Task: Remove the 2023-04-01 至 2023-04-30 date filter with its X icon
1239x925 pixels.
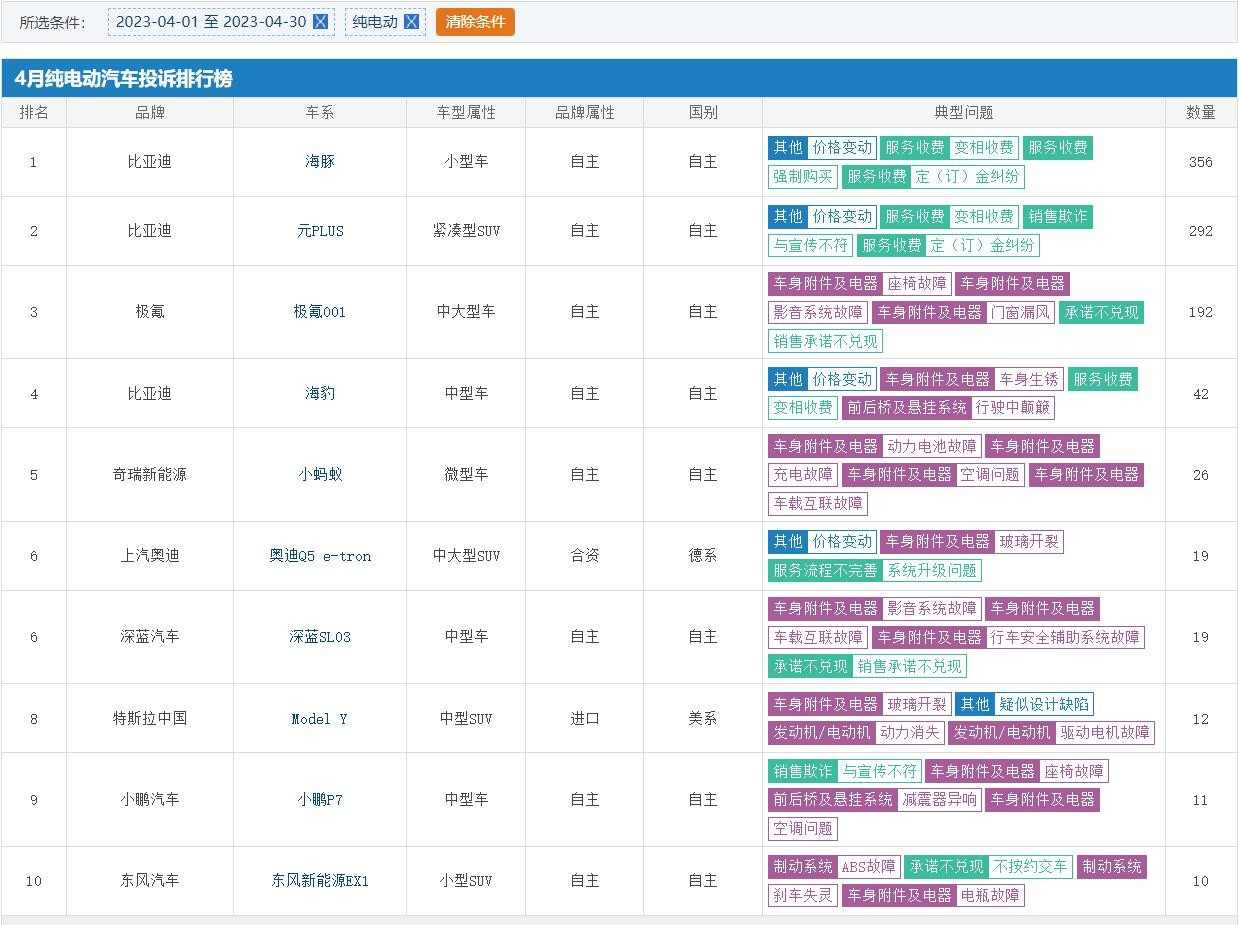Action: coord(321,22)
